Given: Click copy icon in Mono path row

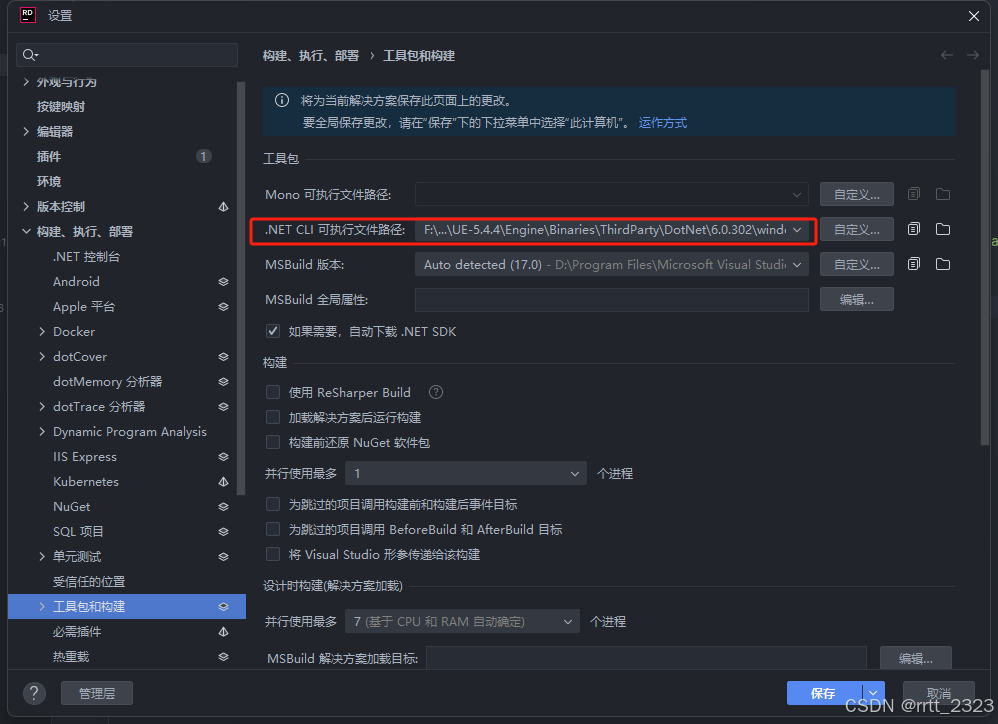Looking at the screenshot, I should (x=913, y=194).
